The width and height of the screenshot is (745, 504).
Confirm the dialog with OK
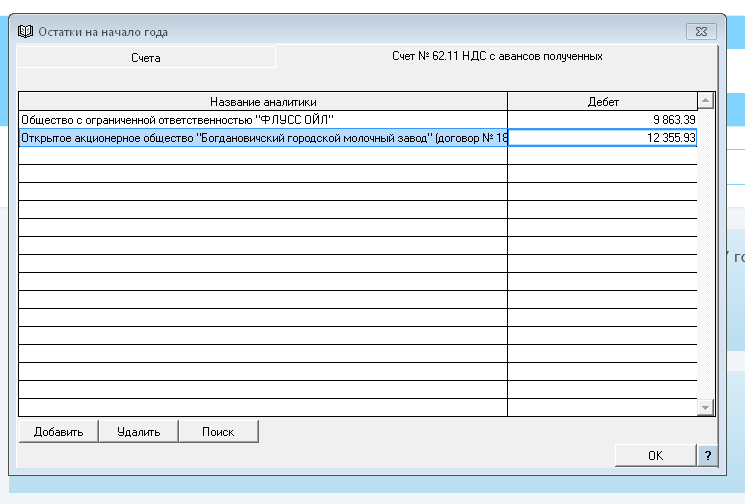pyautogui.click(x=655, y=455)
